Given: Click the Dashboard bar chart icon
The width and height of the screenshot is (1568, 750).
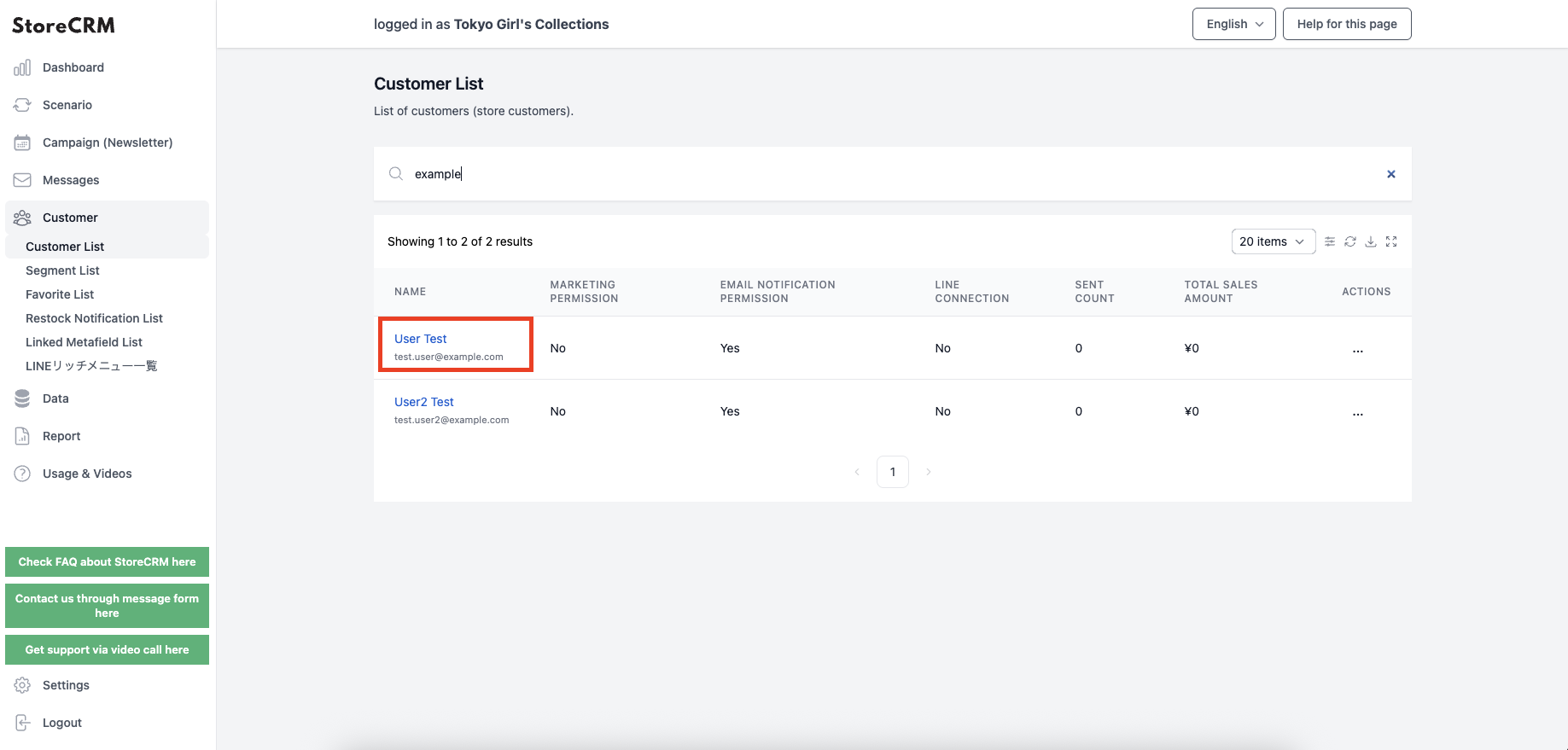Looking at the screenshot, I should coord(22,67).
